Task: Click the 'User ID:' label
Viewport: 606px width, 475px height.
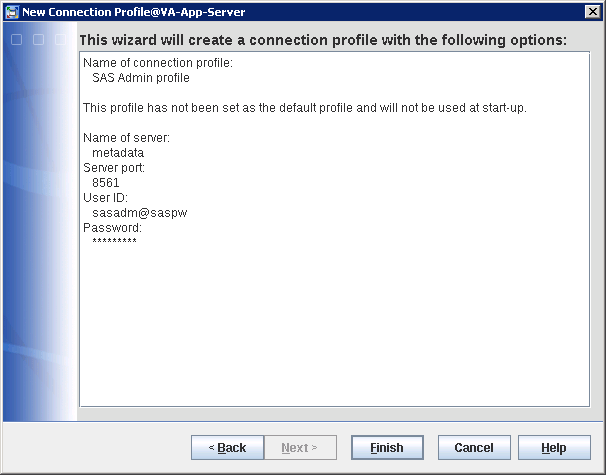Action: click(x=104, y=197)
